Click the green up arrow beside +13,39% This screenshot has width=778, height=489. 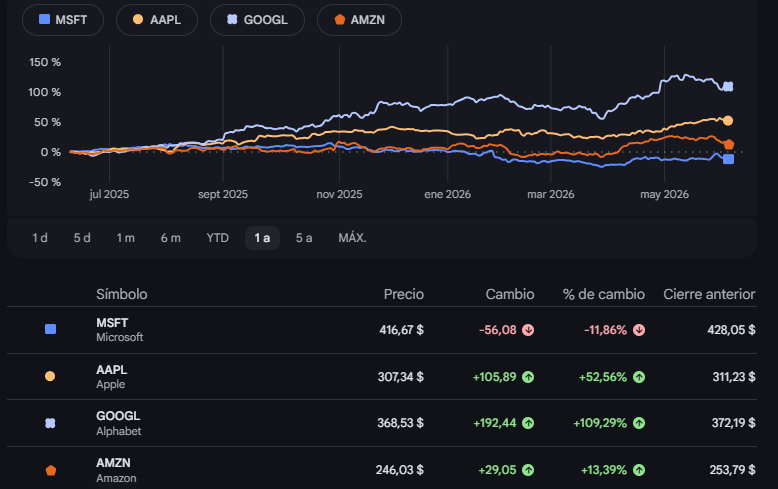pos(639,470)
